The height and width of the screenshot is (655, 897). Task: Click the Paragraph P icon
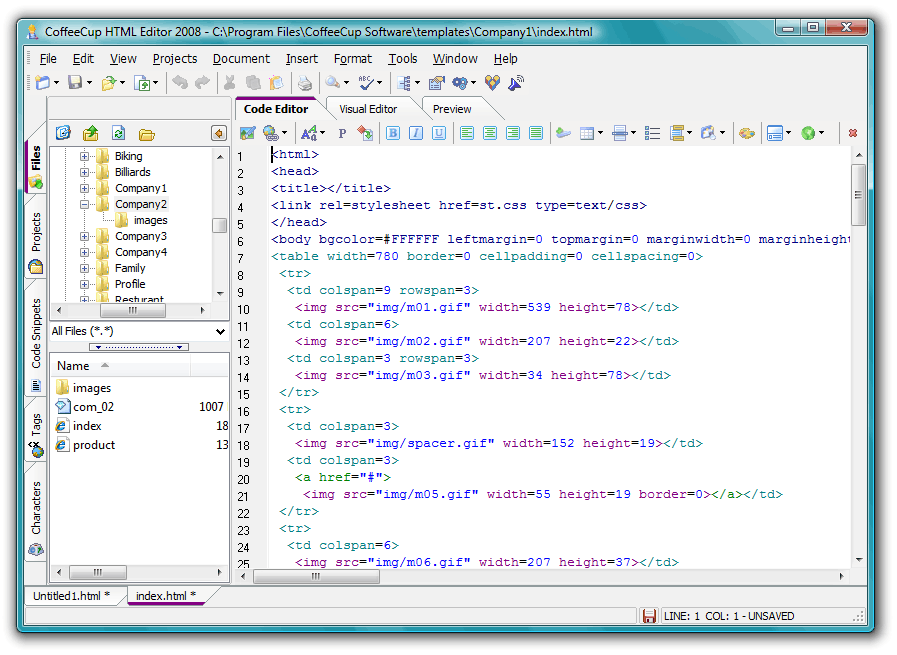(342, 133)
